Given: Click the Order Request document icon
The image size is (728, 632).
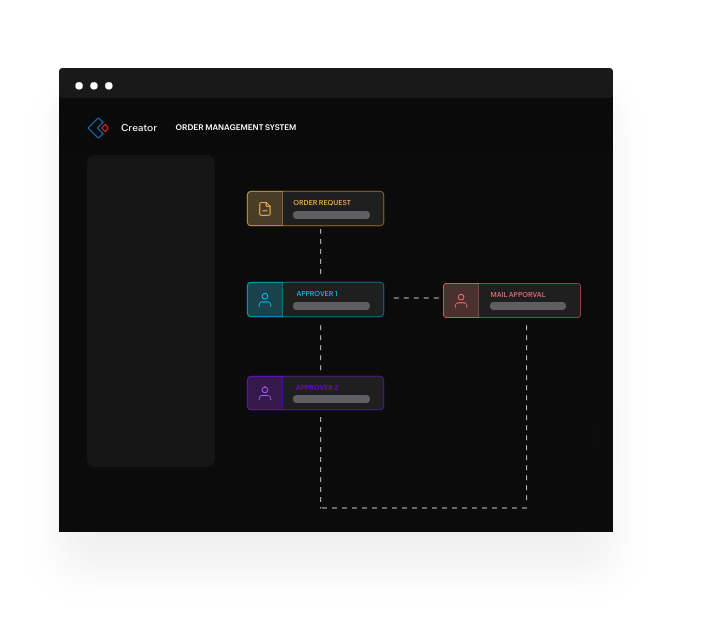Looking at the screenshot, I should click(x=265, y=208).
